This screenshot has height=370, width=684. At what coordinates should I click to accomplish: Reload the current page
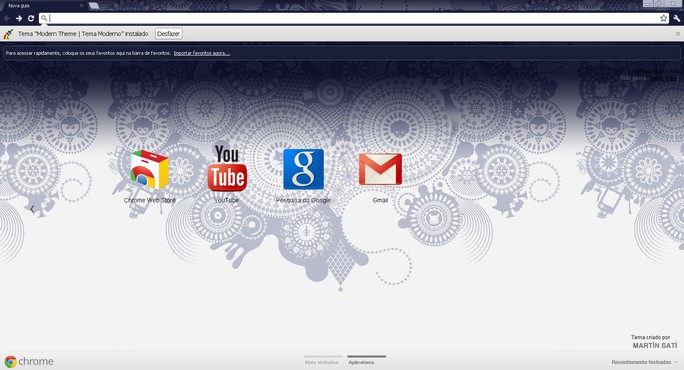31,18
